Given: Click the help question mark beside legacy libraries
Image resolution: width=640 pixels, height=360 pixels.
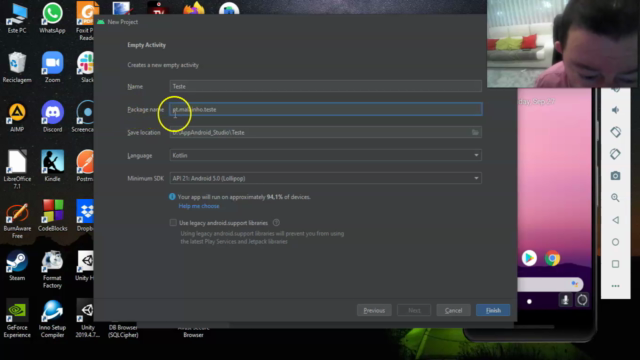Looking at the screenshot, I should (276, 223).
